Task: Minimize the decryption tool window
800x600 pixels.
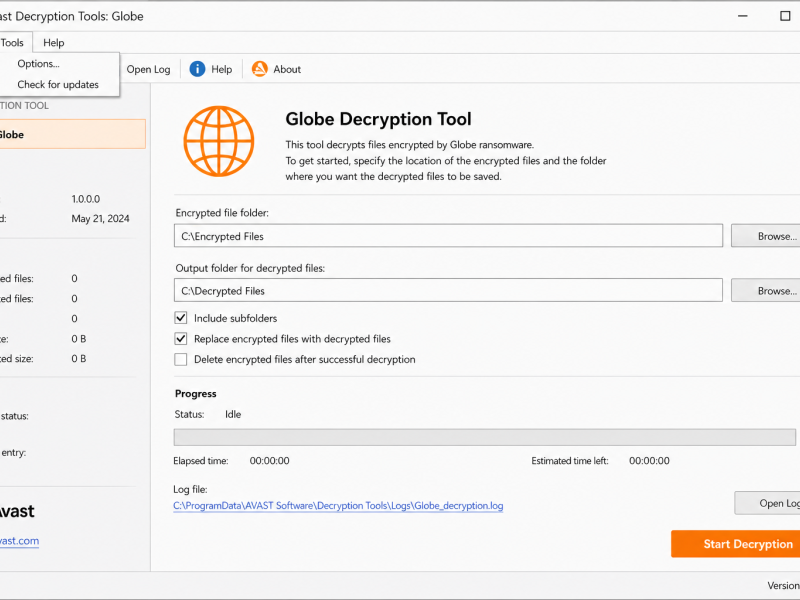Action: click(743, 16)
